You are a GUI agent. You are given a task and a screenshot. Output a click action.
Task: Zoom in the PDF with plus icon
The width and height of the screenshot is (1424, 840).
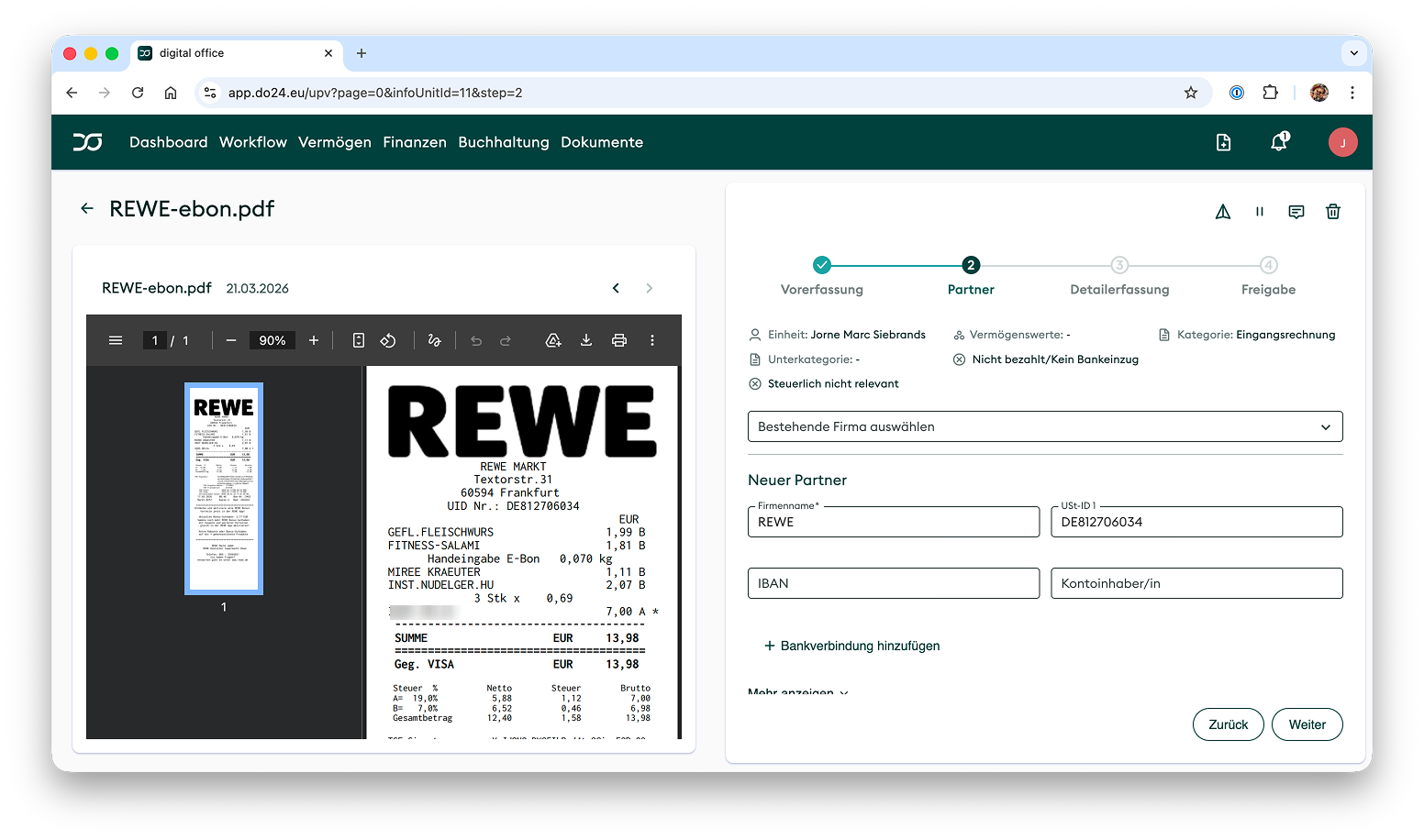point(314,340)
